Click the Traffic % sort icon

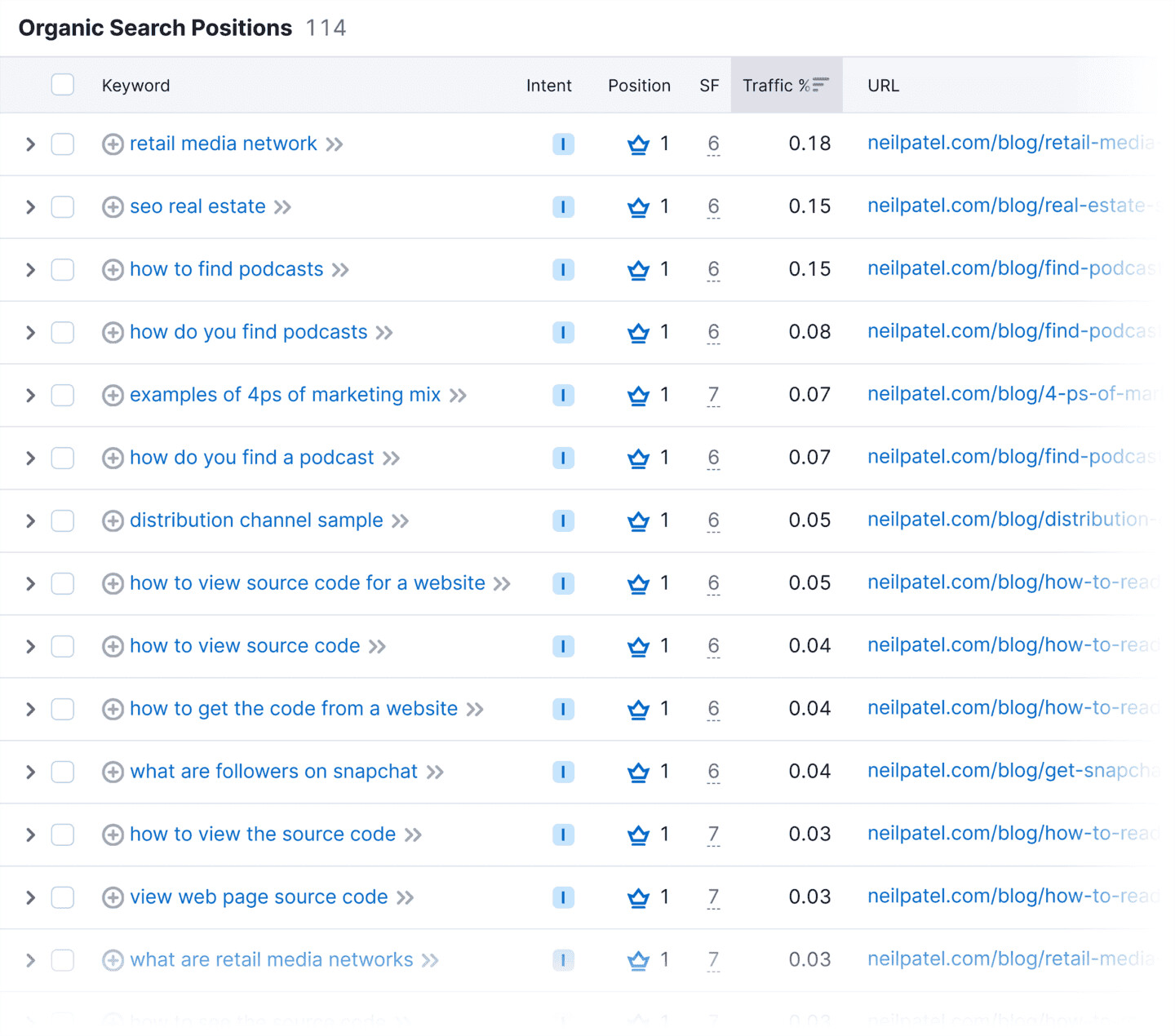coord(821,85)
